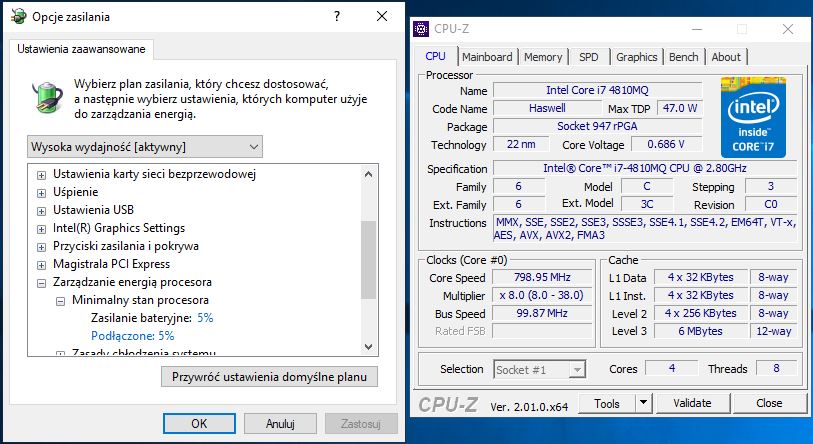
Task: Click the i7-4810MQ CPU @ 2.80GHz specification field
Action: [645, 168]
